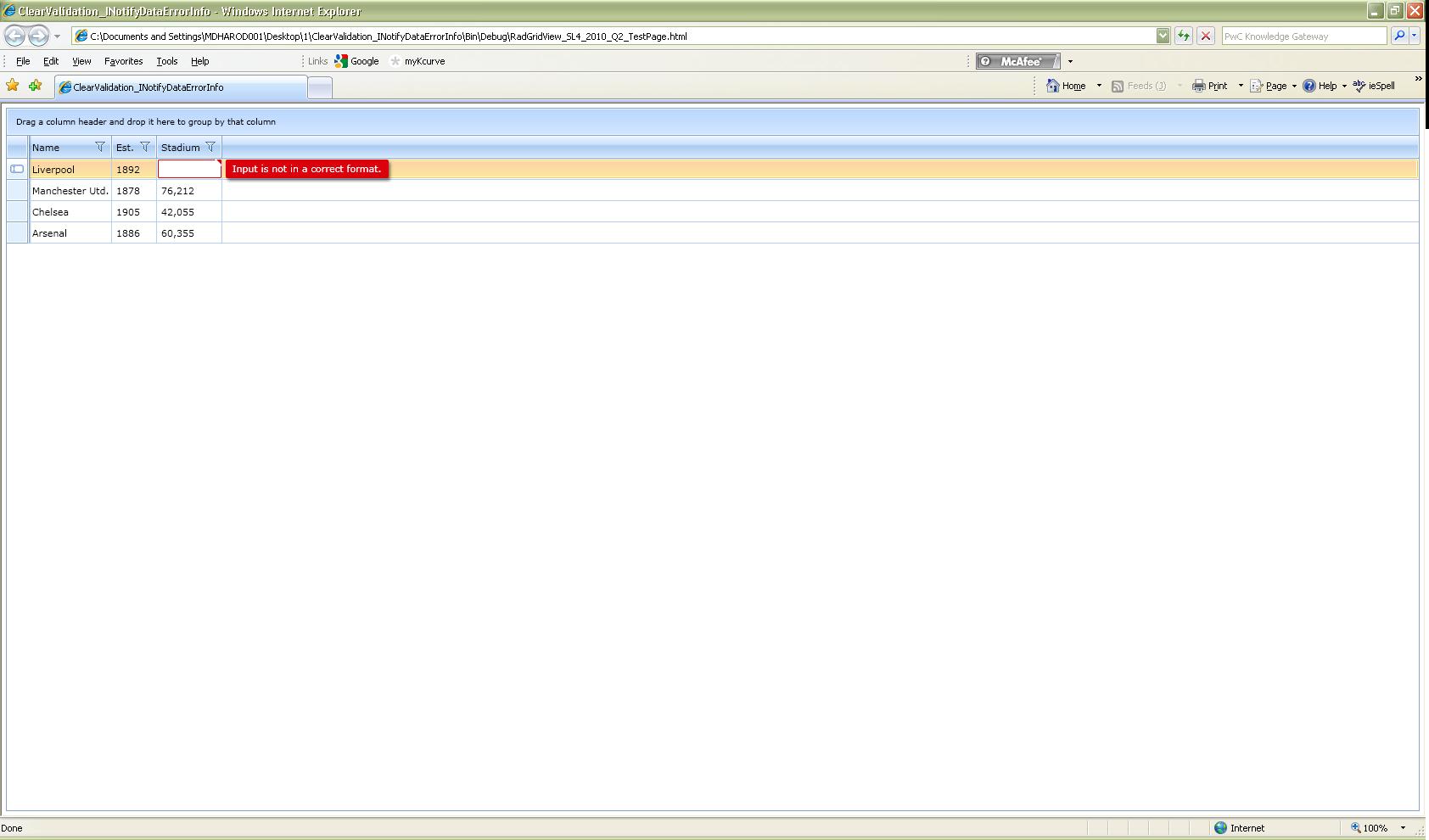This screenshot has width=1429, height=840.
Task: Run the ieSpell spell checker
Action: 1373,86
